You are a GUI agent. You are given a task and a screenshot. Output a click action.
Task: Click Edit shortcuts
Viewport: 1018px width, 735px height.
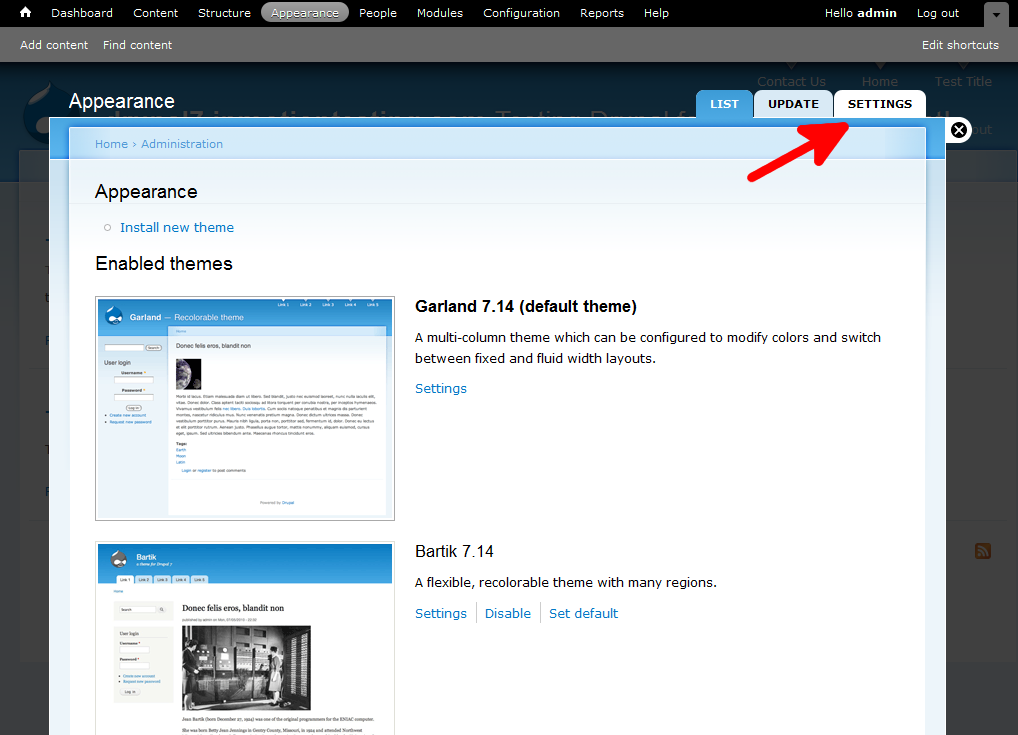point(960,45)
